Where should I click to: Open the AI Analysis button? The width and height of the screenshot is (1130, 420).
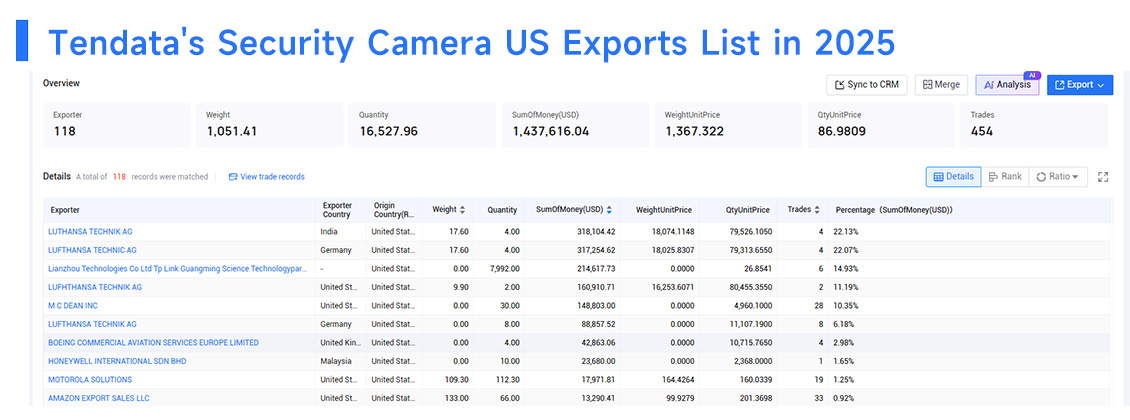coord(1007,85)
